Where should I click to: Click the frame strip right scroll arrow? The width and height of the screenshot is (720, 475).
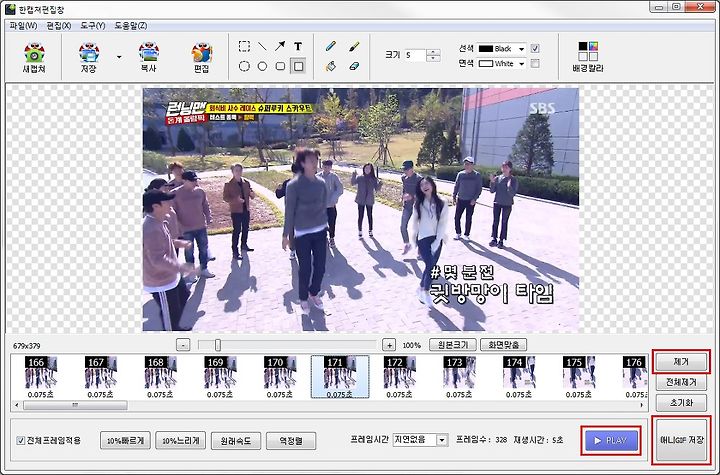click(641, 405)
